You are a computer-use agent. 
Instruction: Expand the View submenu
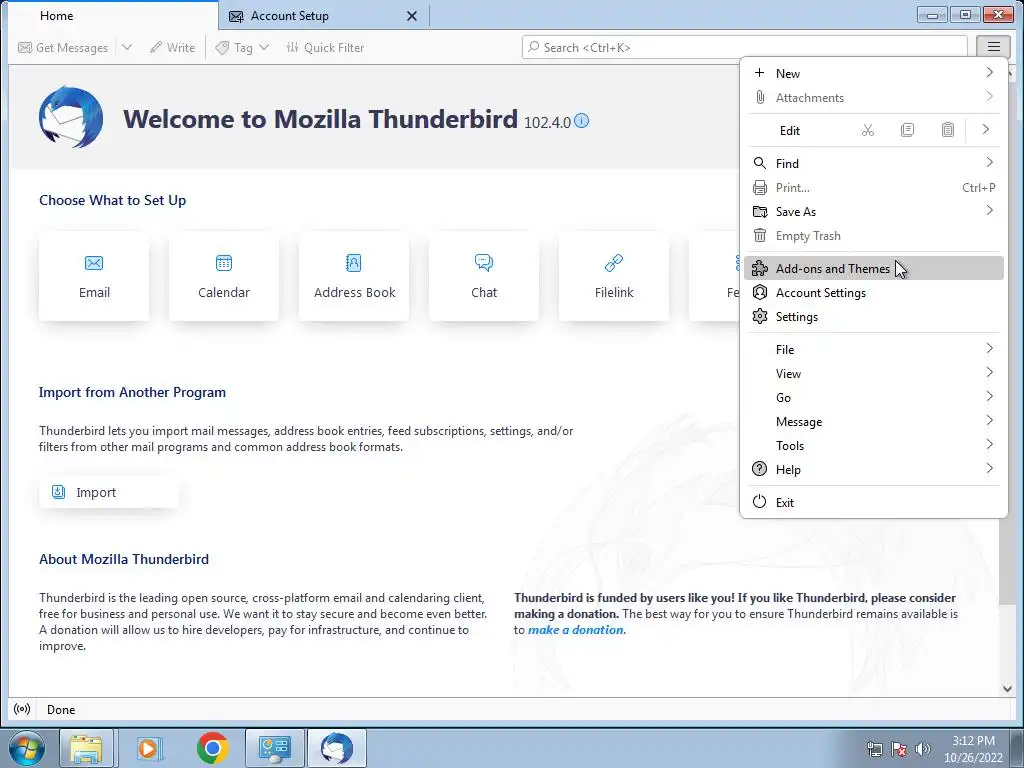coord(873,374)
